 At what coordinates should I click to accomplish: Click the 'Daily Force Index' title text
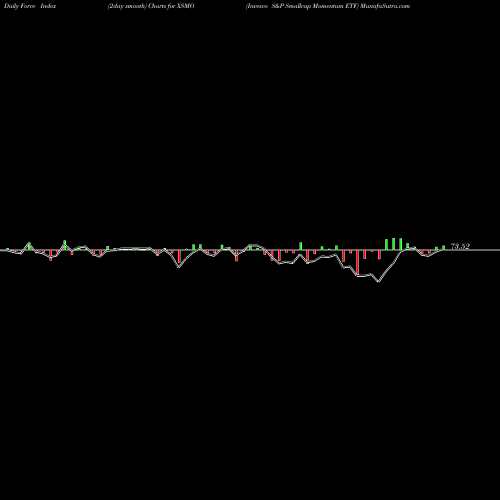point(30,6)
